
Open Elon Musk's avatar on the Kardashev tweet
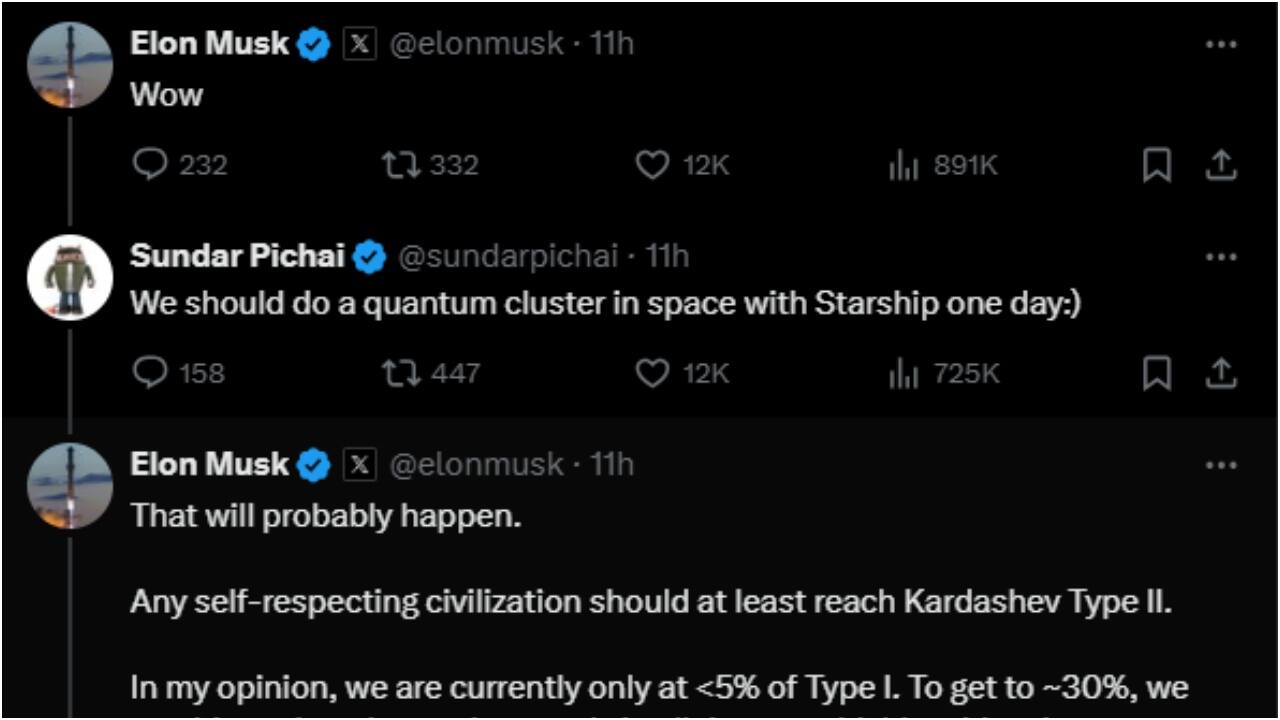(x=70, y=486)
